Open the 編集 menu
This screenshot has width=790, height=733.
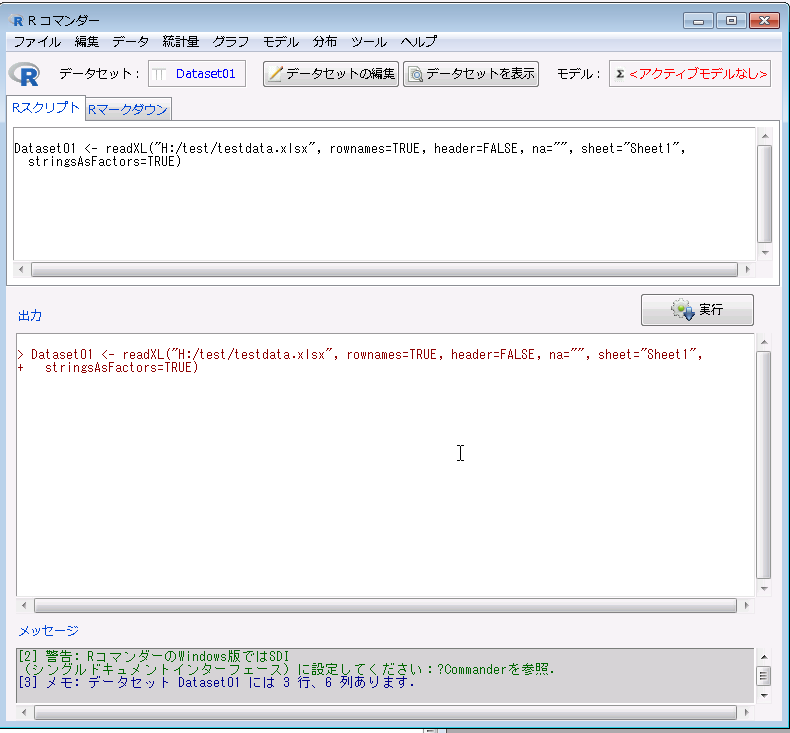pos(87,42)
